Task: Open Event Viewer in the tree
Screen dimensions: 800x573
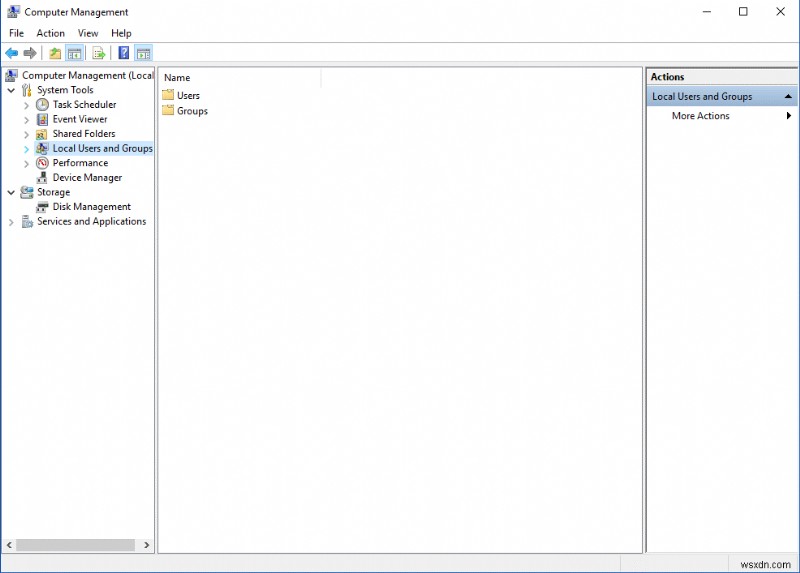Action: 80,119
